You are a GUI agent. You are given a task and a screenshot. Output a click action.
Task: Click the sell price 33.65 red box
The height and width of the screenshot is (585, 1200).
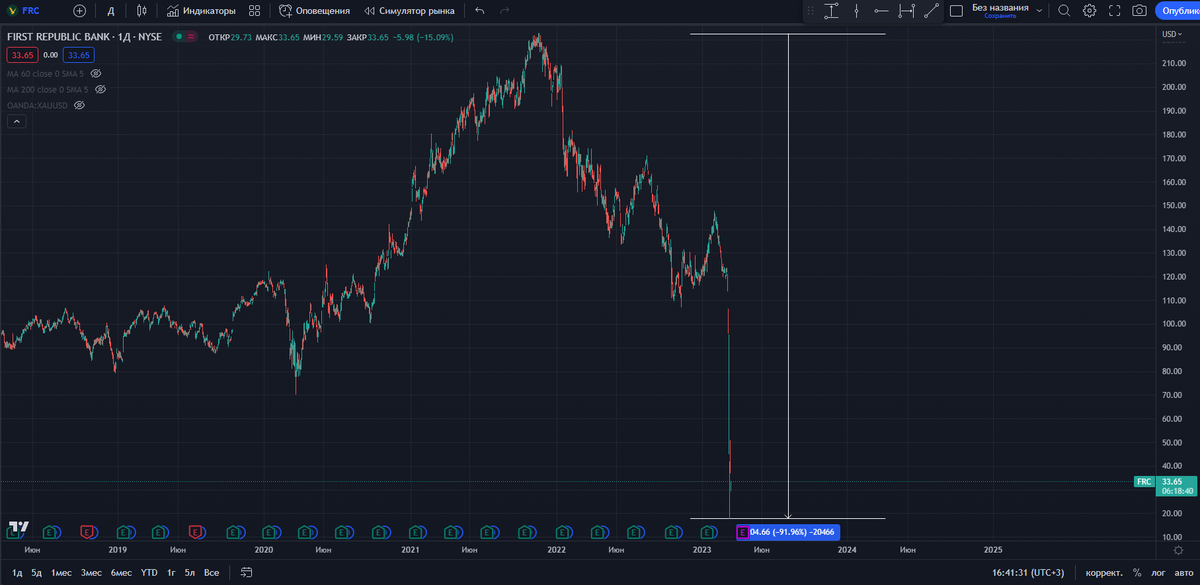coord(23,55)
